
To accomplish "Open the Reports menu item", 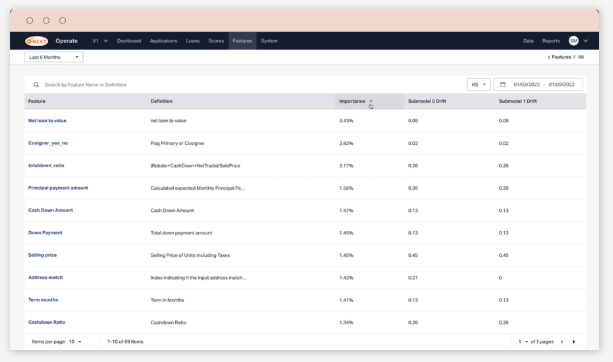I will click(551, 41).
